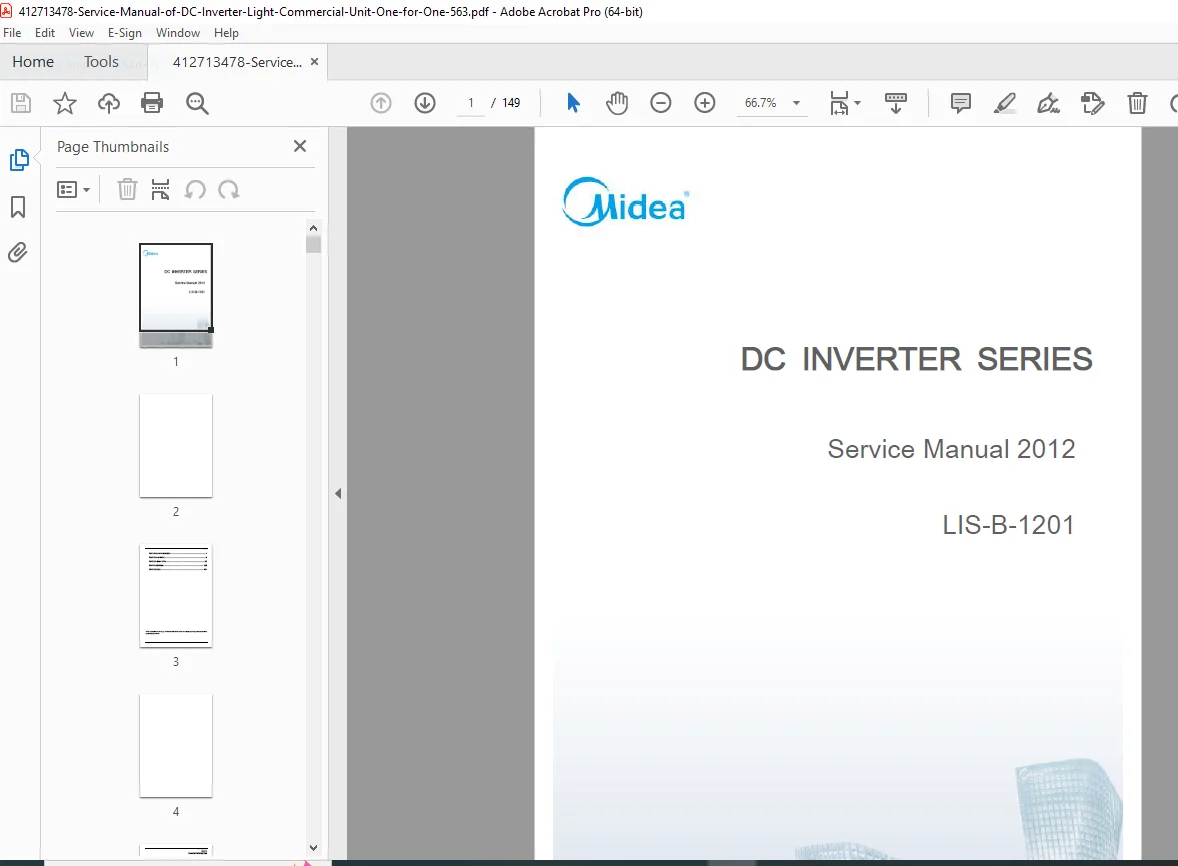Click the upload to cloud icon
1178x866 pixels.
109,103
